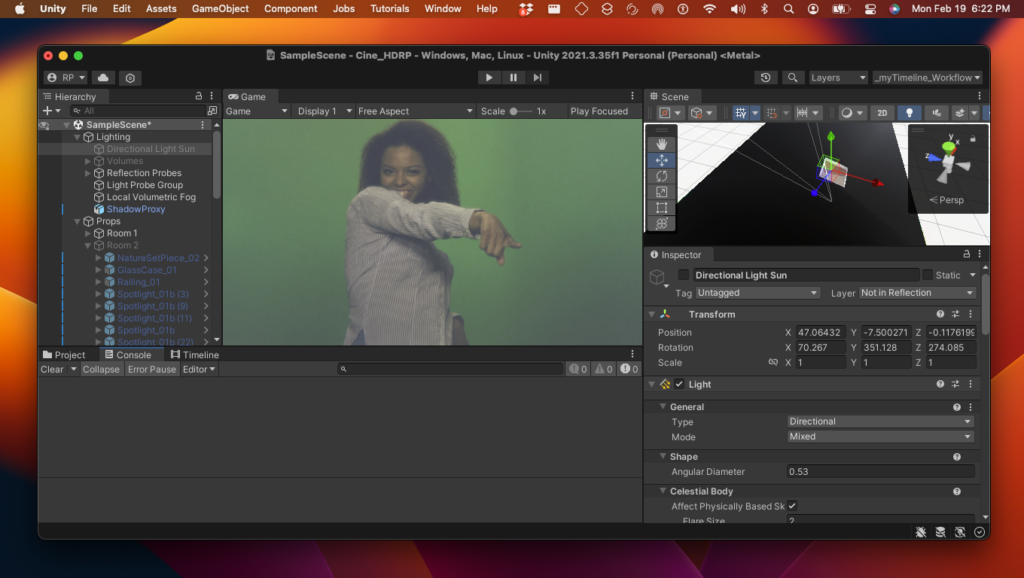Select the Rect transform tool

point(662,208)
